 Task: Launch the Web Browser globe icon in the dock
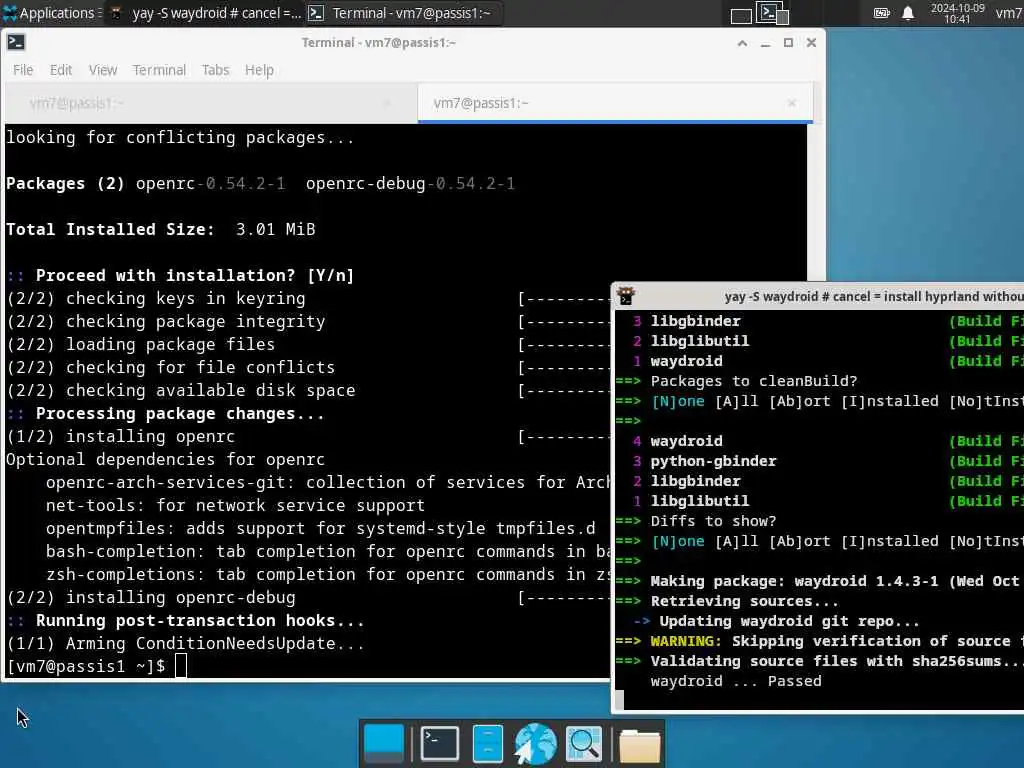click(535, 743)
